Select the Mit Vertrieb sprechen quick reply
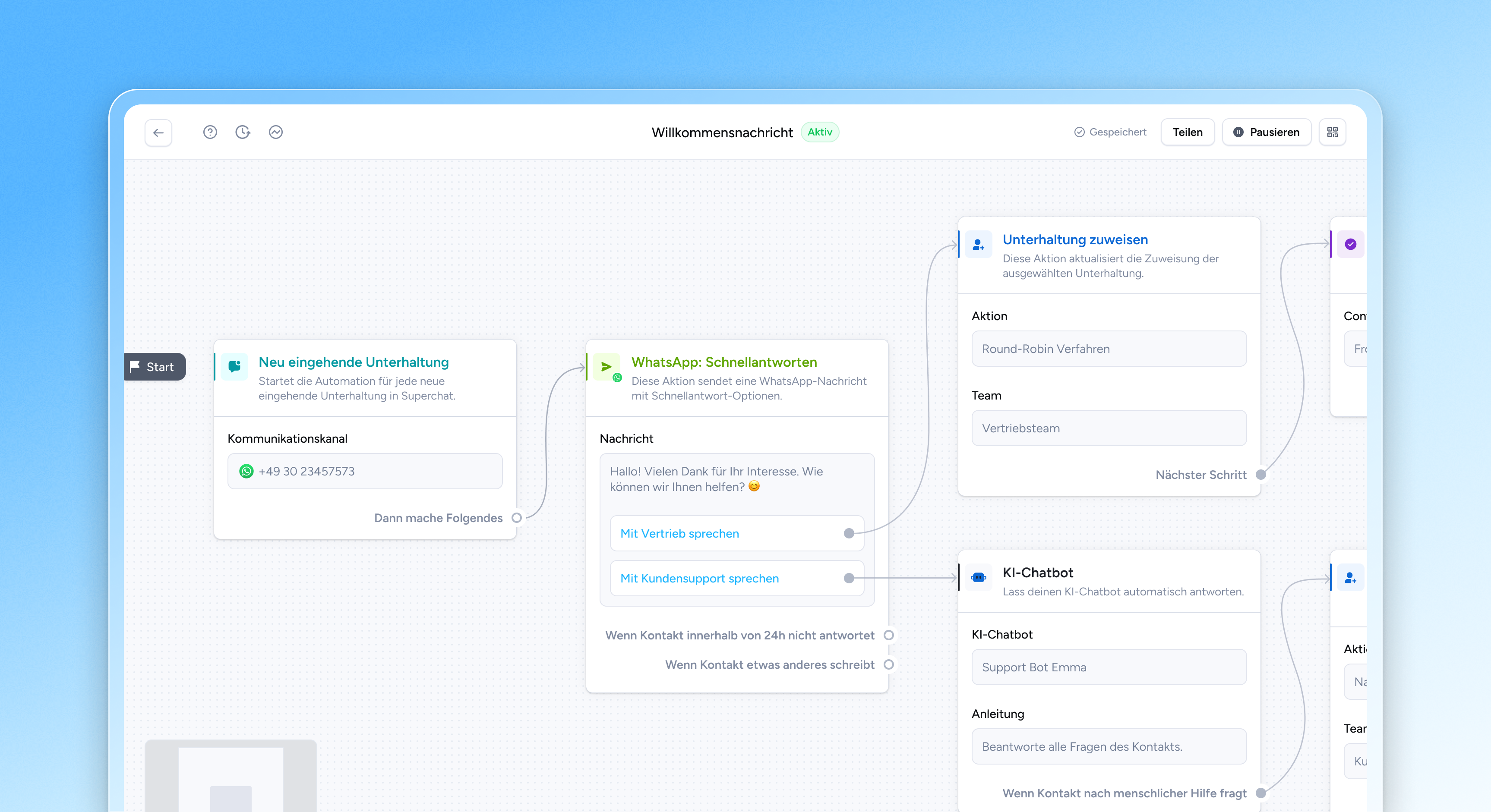Screen dimensions: 1491x812 point(679,533)
